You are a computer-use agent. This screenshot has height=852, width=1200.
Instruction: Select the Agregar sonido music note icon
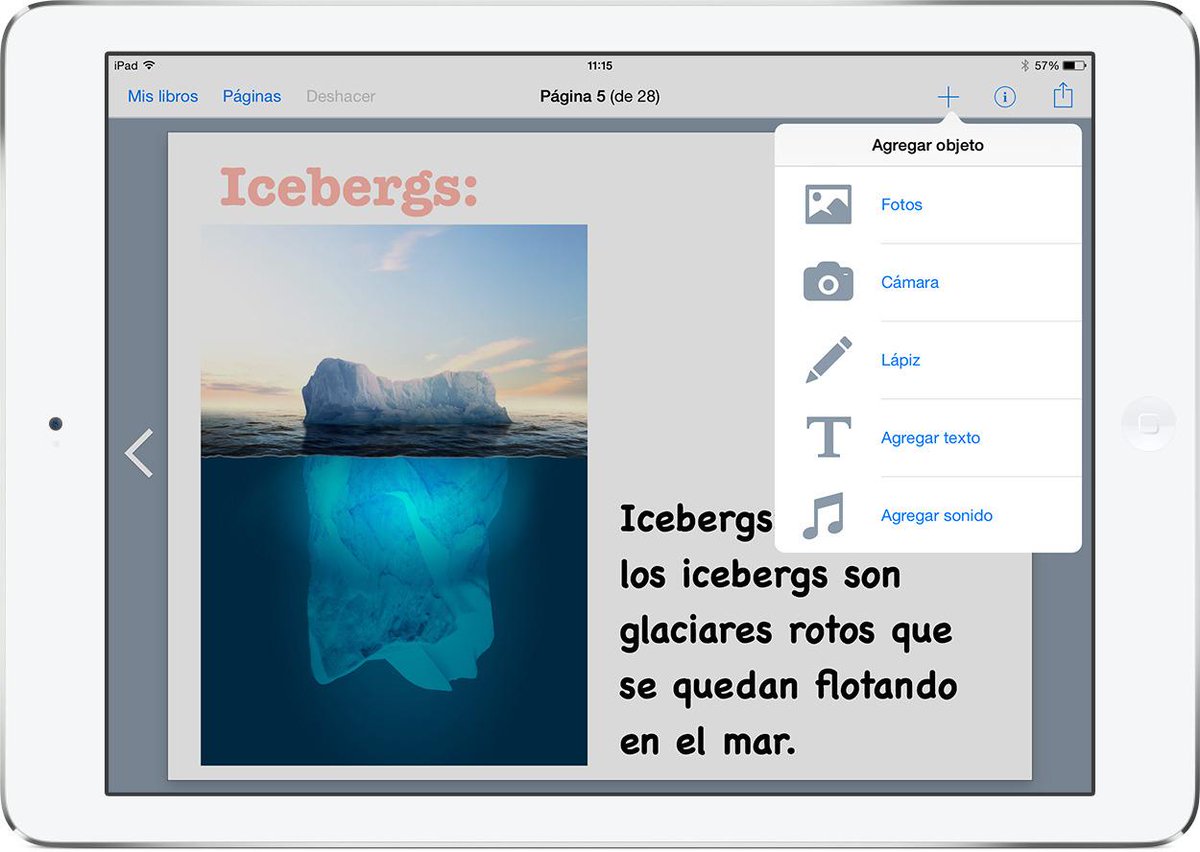coord(824,516)
